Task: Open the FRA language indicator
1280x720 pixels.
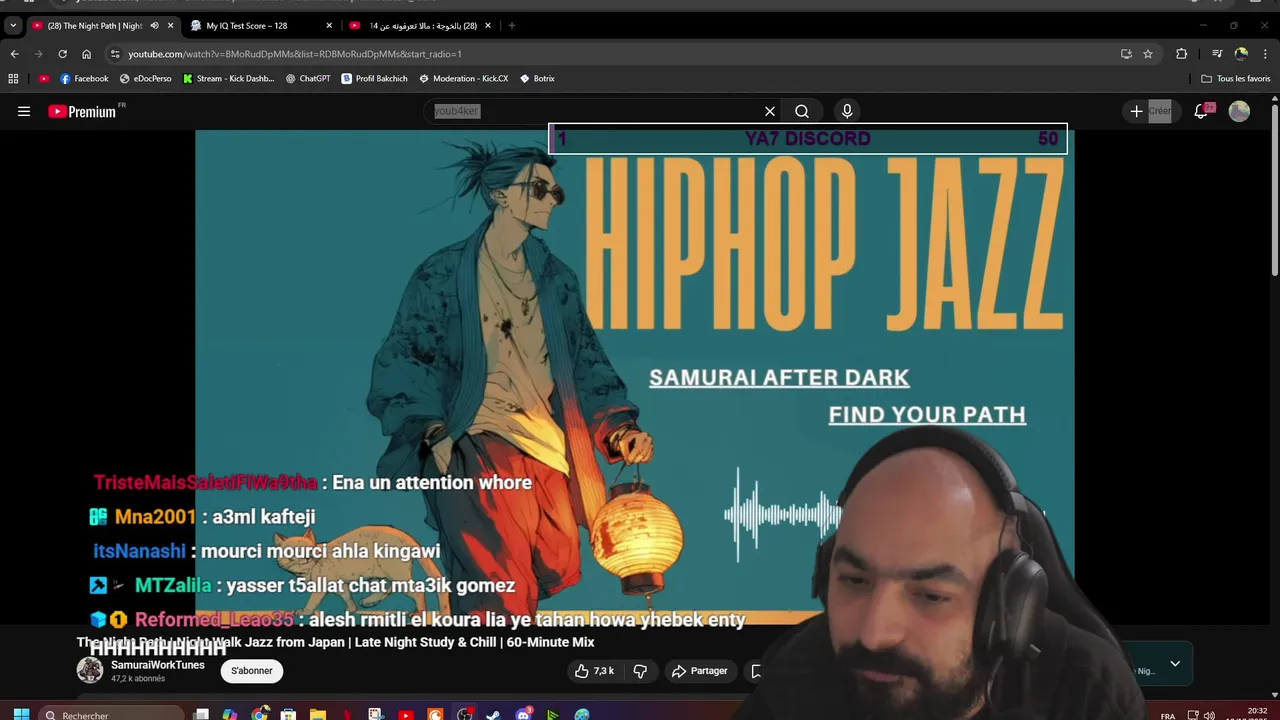Action: pos(1168,716)
